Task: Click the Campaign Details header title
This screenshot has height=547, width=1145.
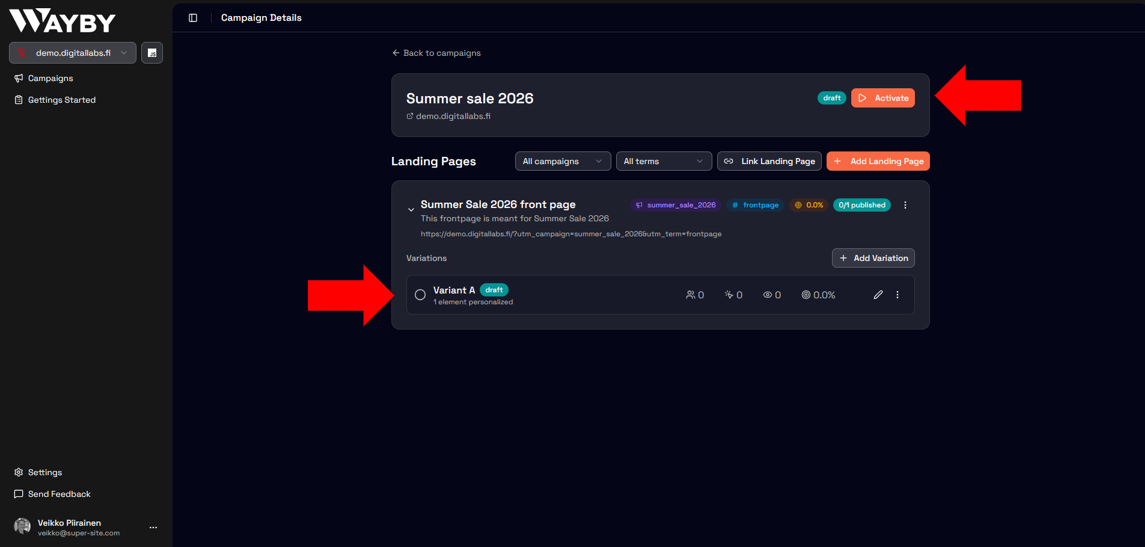Action: click(x=261, y=18)
